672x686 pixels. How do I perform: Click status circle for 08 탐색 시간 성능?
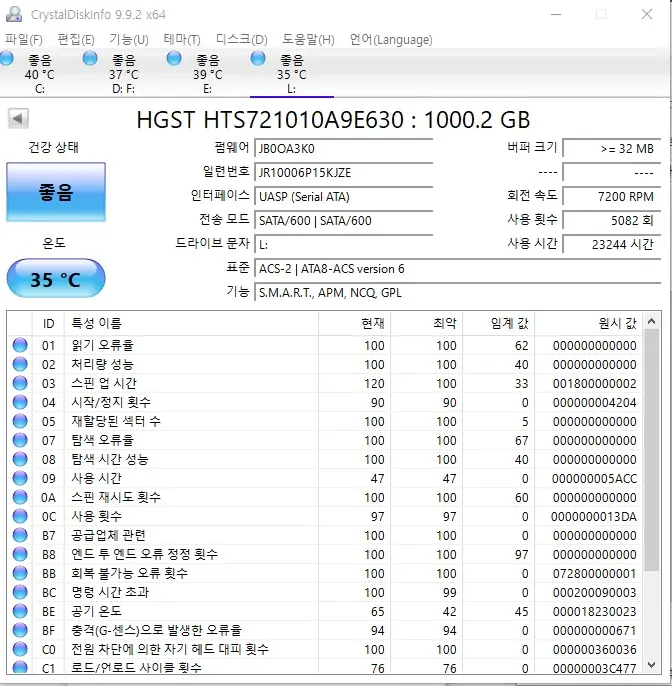pyautogui.click(x=20, y=459)
